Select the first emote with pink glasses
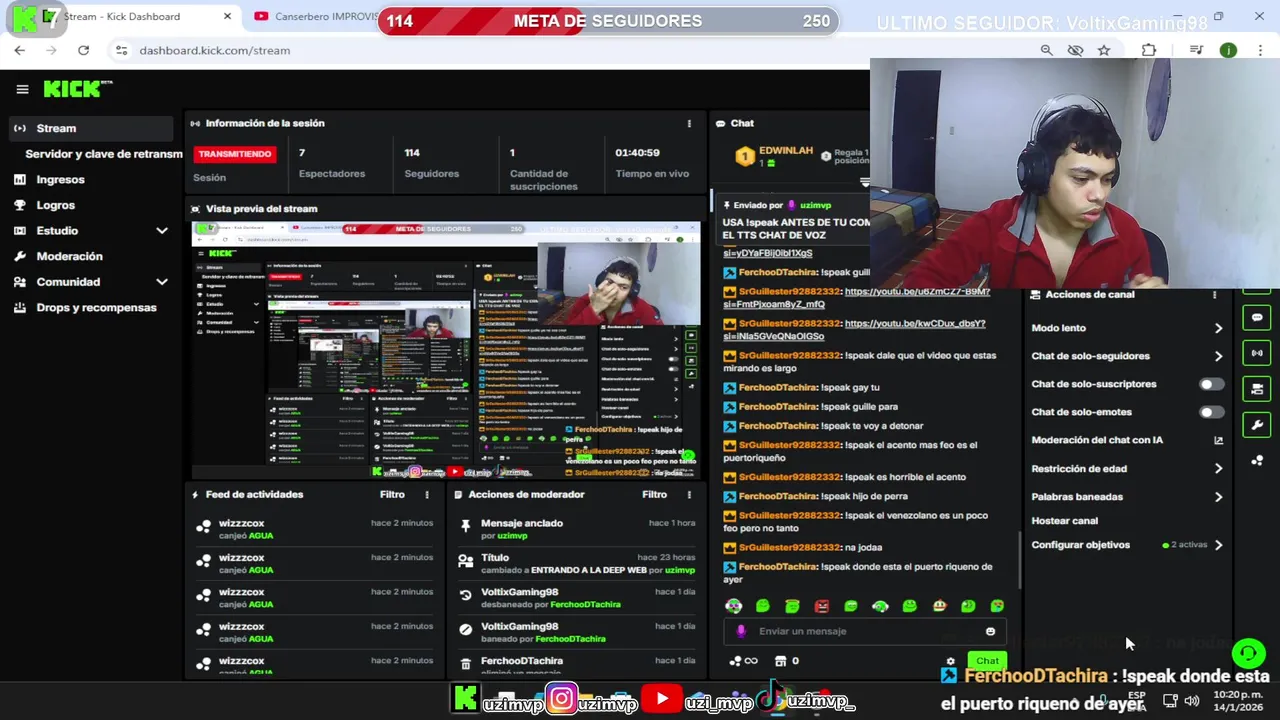 coord(733,606)
